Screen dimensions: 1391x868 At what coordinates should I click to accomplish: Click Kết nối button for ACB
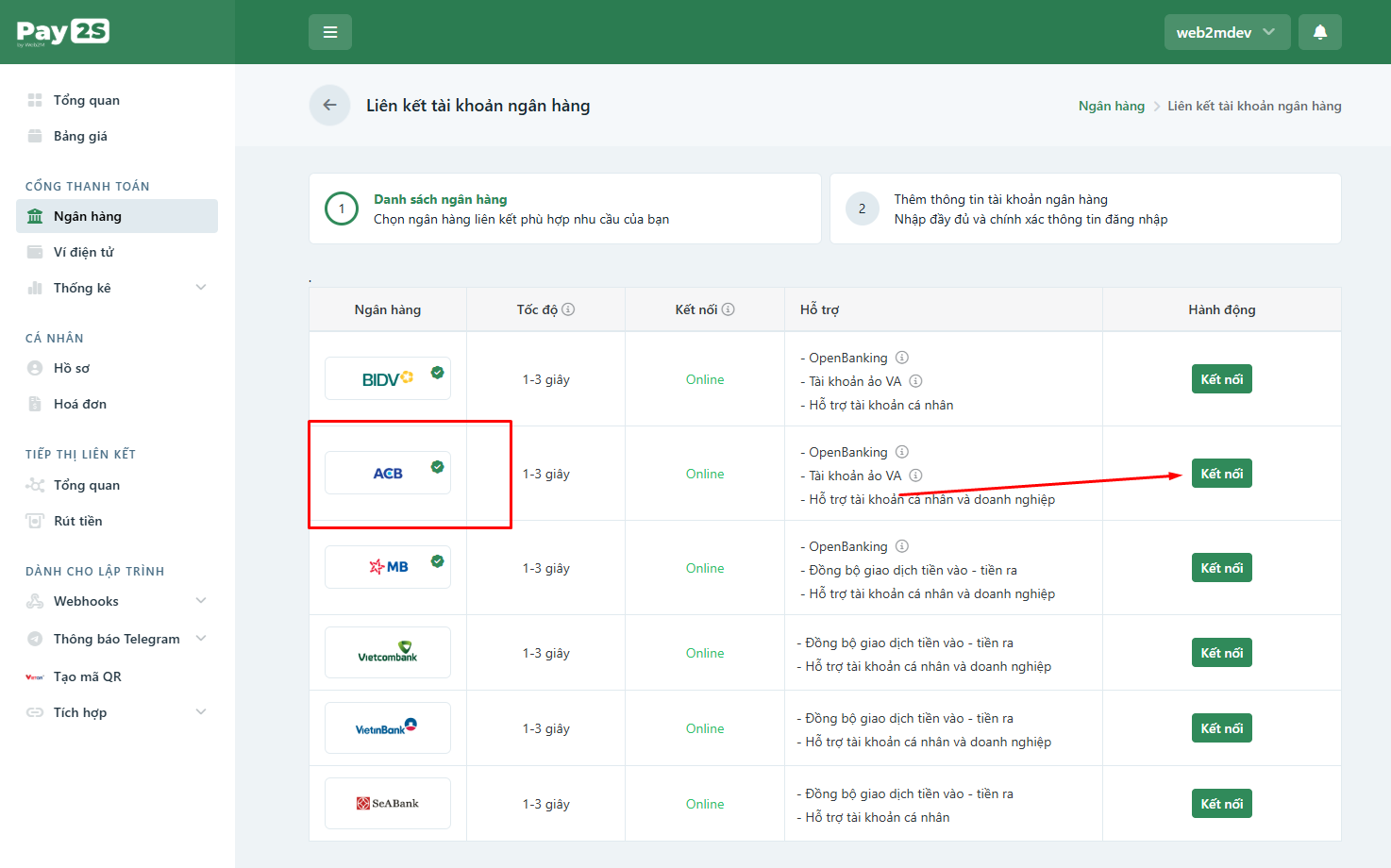point(1222,474)
